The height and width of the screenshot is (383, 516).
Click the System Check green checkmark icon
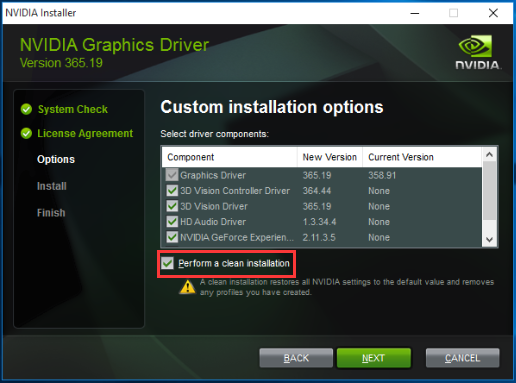[26, 109]
